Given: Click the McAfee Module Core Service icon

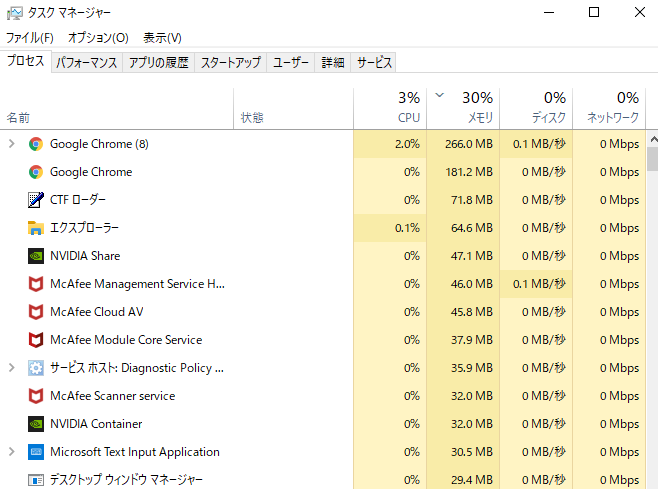Looking at the screenshot, I should [36, 340].
